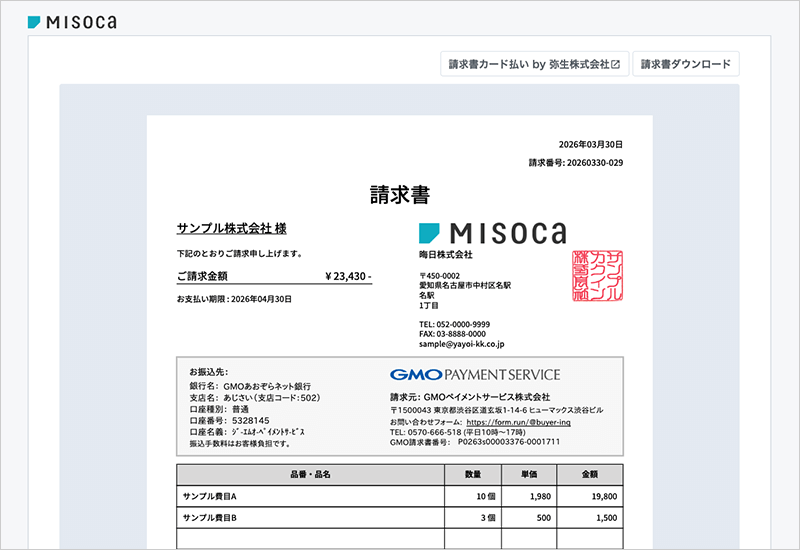Image resolution: width=800 pixels, height=550 pixels.
Task: Click the large Misoca logo on the invoice
Action: tap(492, 232)
